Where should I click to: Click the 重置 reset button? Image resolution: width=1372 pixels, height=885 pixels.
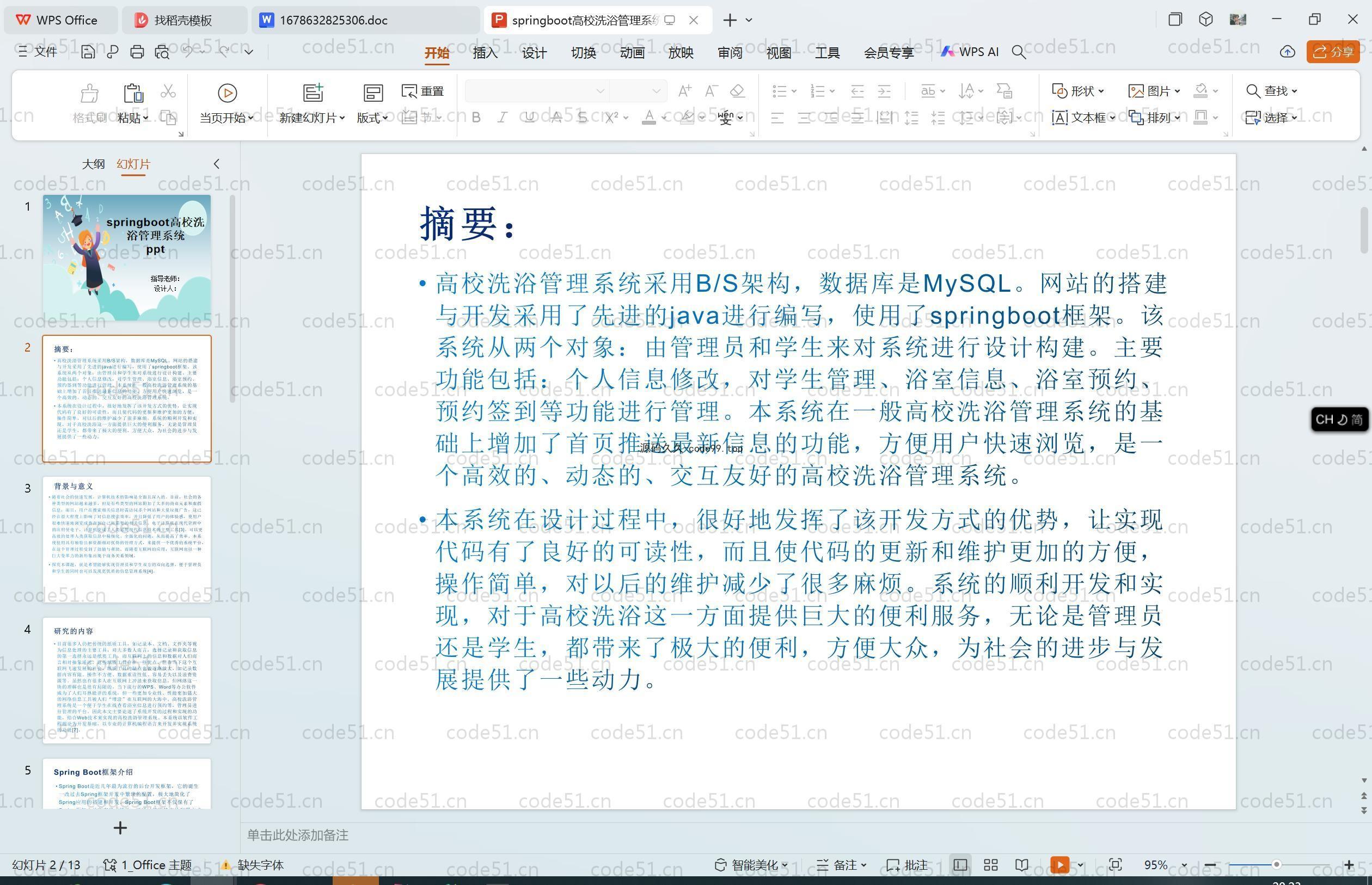(423, 91)
